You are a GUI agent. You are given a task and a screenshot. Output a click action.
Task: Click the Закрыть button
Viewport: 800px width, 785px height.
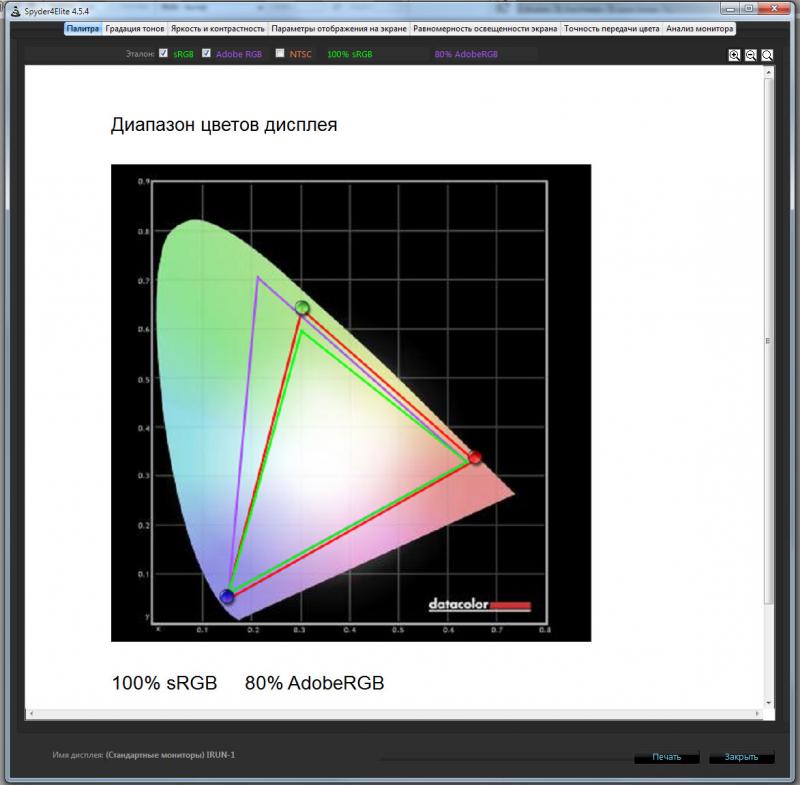pyautogui.click(x=741, y=757)
